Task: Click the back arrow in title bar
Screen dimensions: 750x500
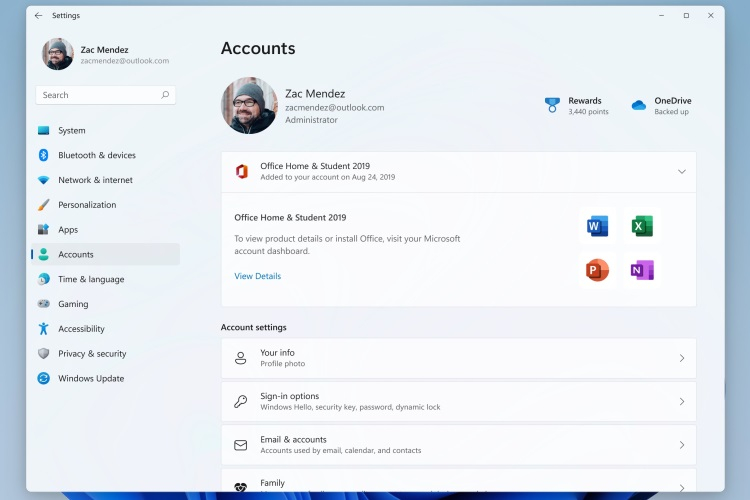Action: 39,16
